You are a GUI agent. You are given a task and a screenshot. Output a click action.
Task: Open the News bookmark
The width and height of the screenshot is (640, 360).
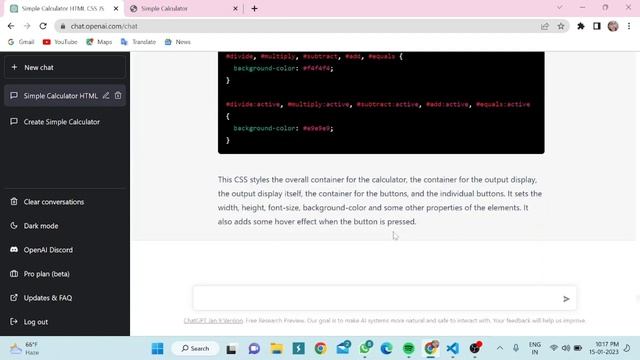click(178, 42)
